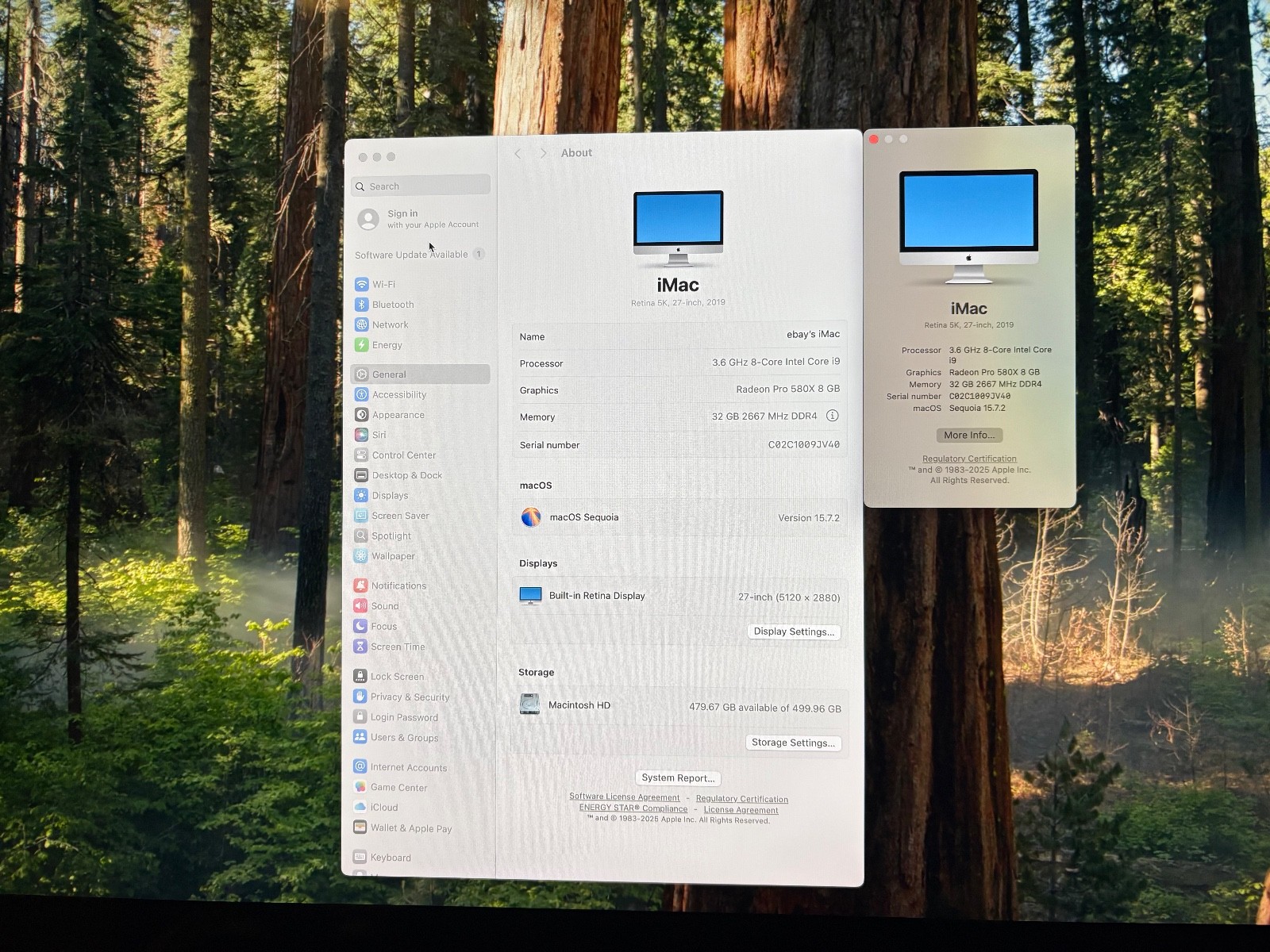
Task: Open the License Agreement link
Action: pos(741,810)
